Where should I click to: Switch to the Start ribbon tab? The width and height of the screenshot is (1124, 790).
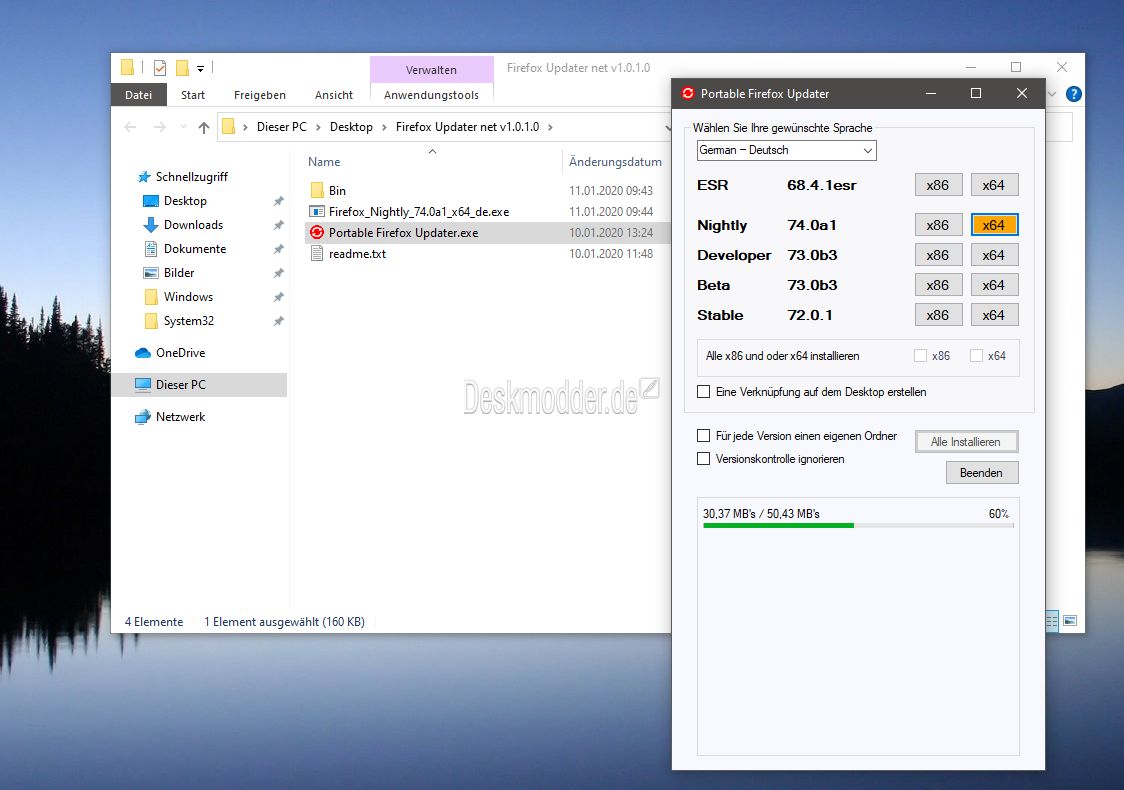pos(193,95)
